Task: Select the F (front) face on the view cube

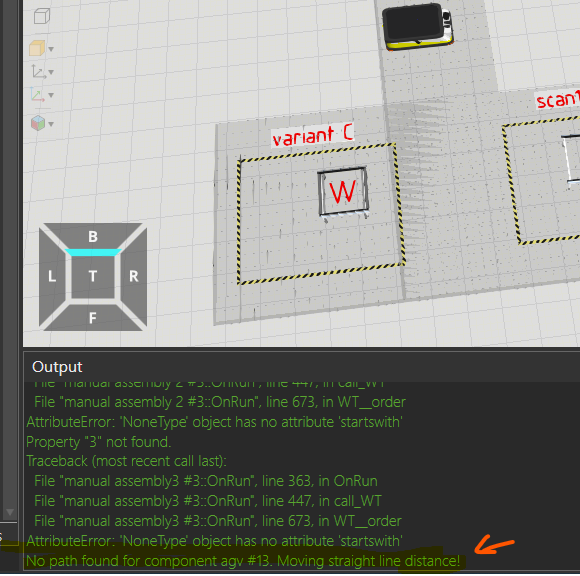Action: pyautogui.click(x=93, y=318)
